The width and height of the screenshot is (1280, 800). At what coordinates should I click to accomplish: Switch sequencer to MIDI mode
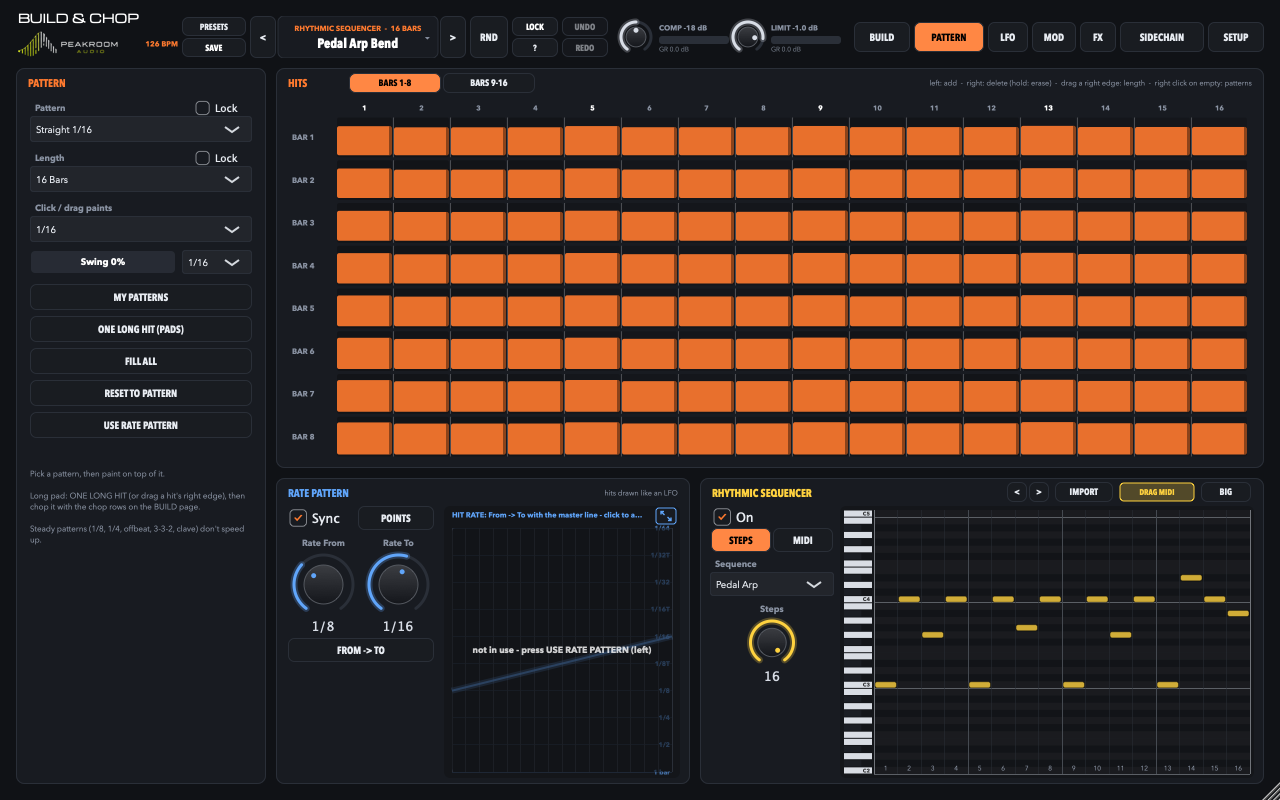(x=803, y=540)
